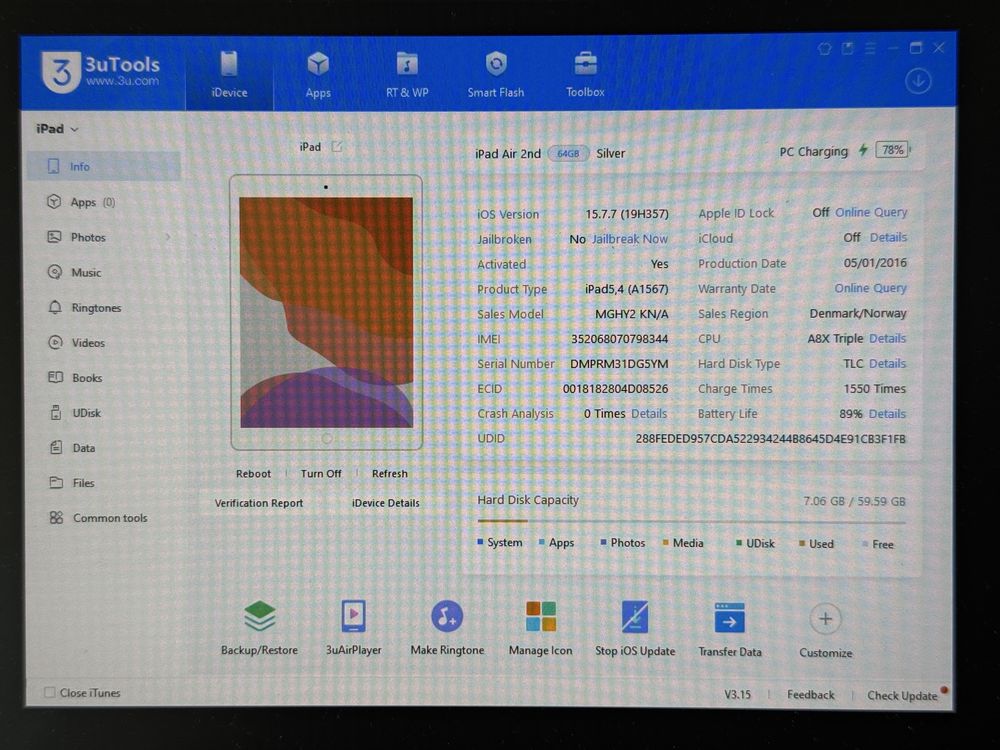Click the skin theme icon in title bar
1000x750 pixels.
pos(825,49)
